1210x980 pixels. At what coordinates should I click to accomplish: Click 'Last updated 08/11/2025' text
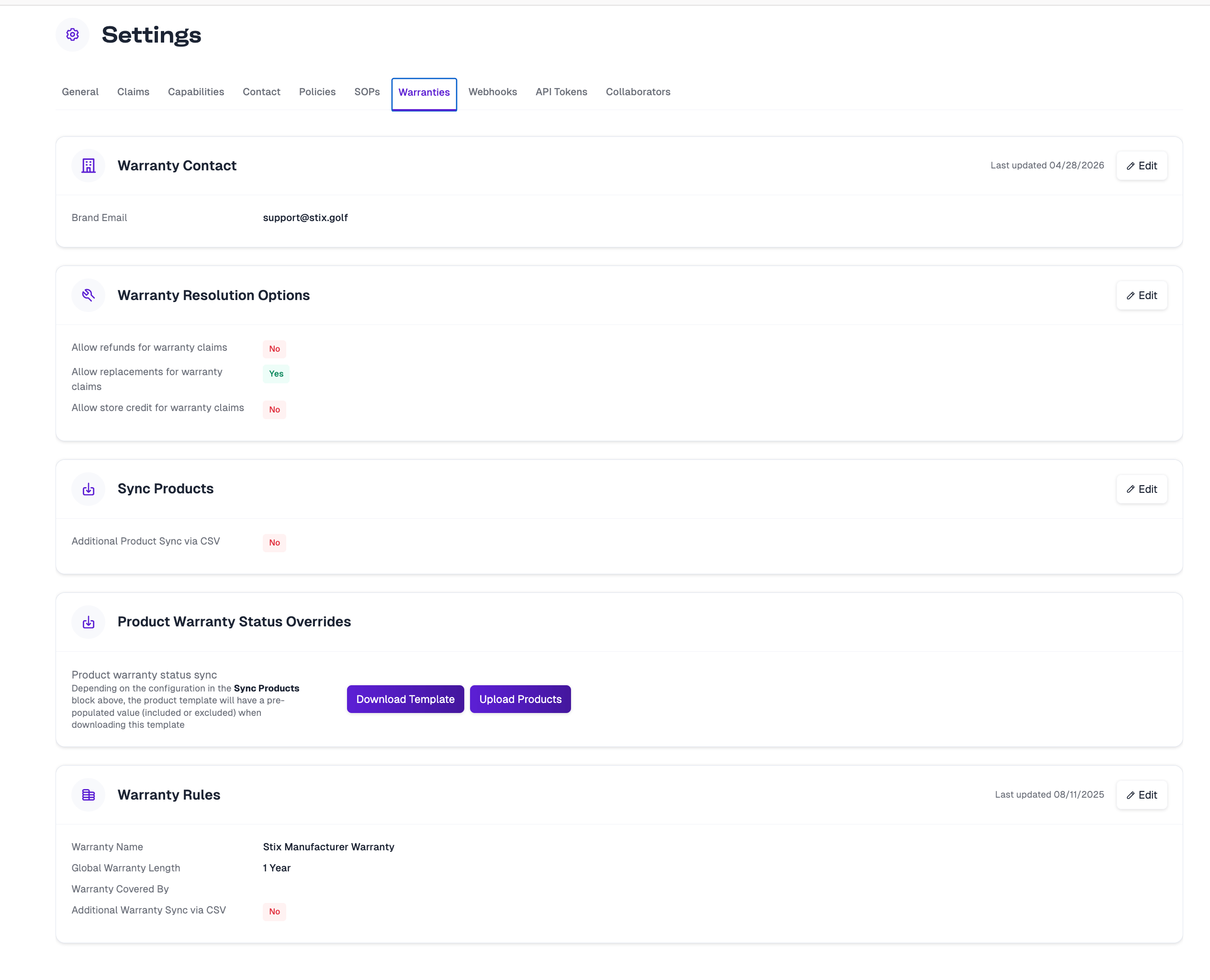1050,795
